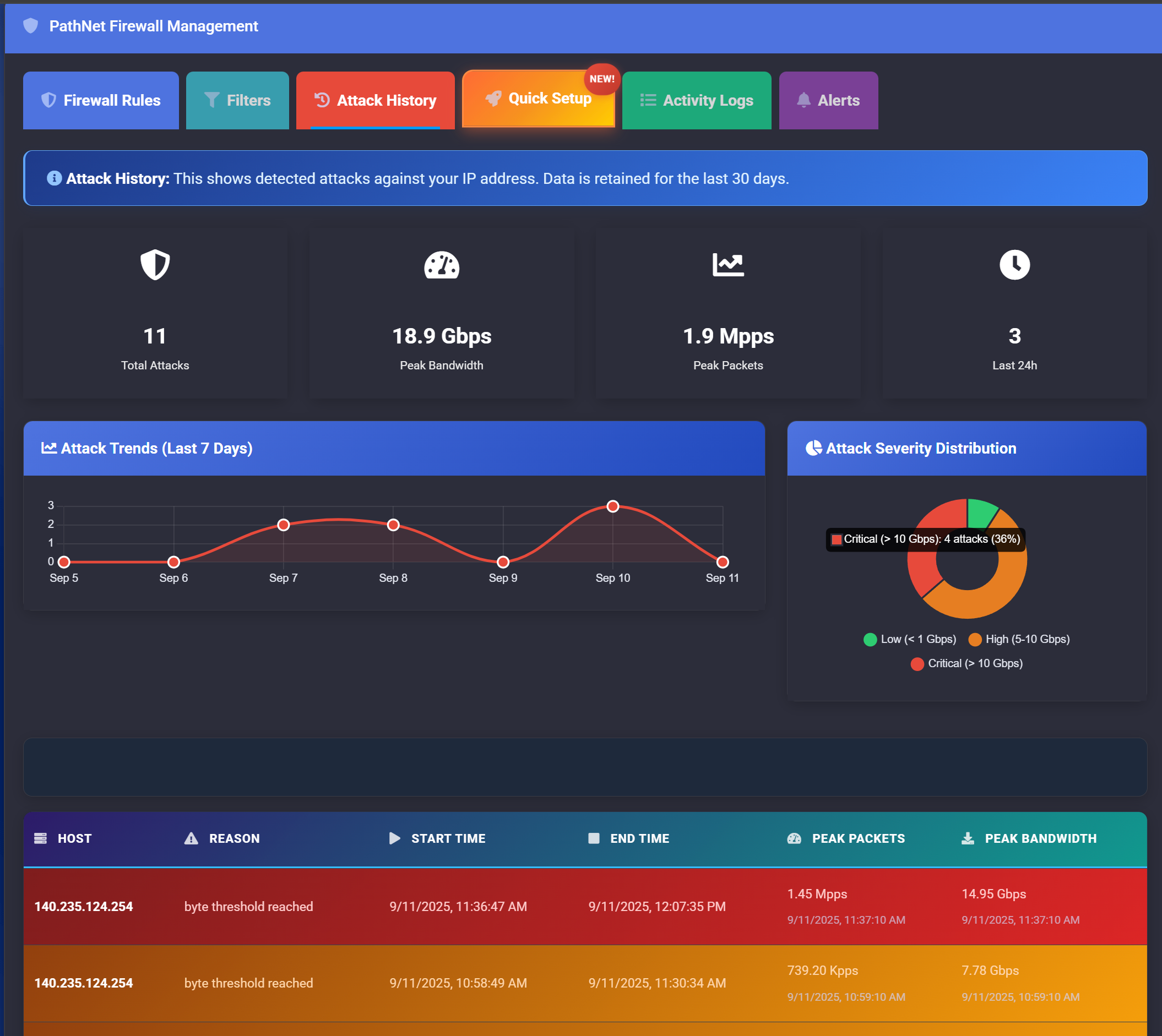Open the Alerts tab

pos(828,100)
